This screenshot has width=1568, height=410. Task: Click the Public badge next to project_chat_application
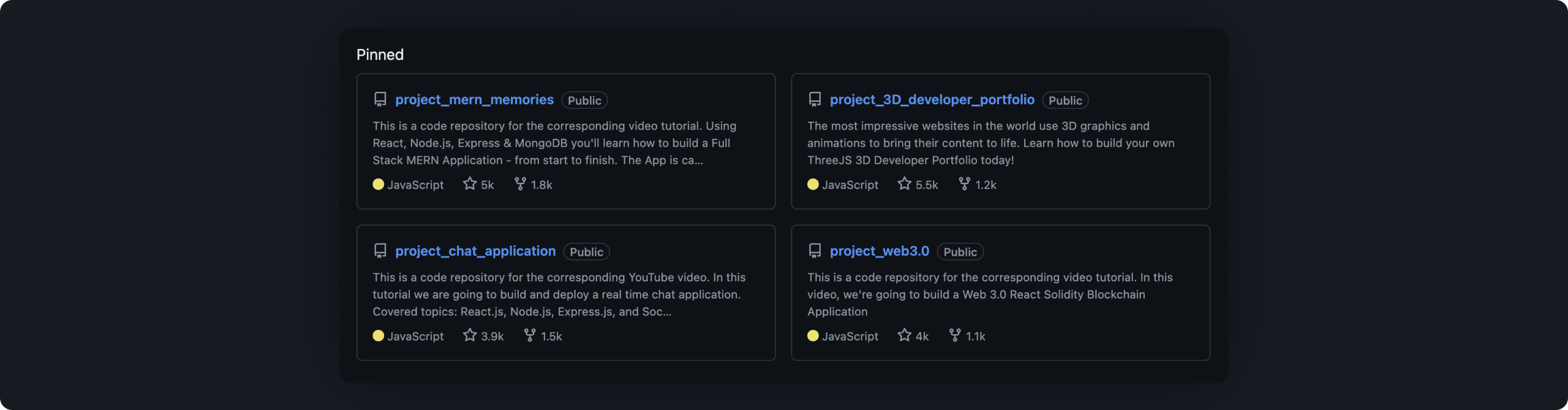click(586, 252)
